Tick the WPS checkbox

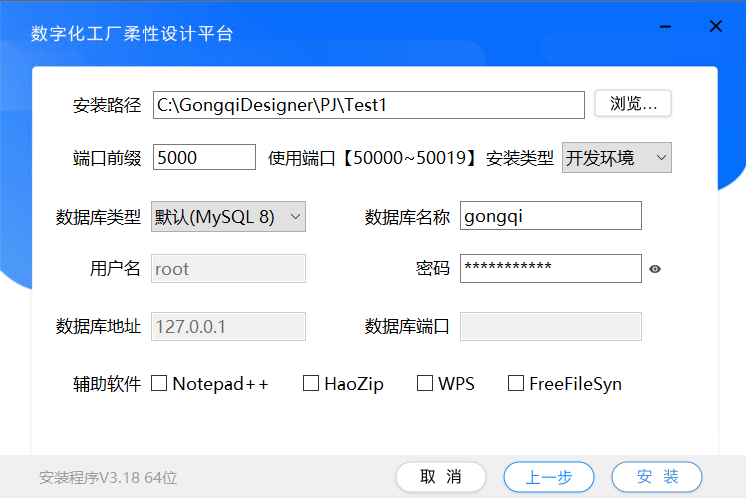tap(425, 383)
